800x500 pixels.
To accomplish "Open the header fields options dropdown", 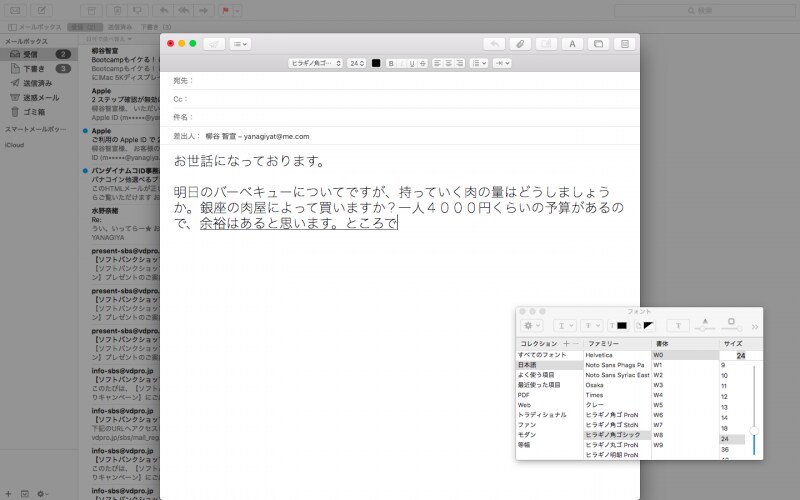I will [240, 44].
